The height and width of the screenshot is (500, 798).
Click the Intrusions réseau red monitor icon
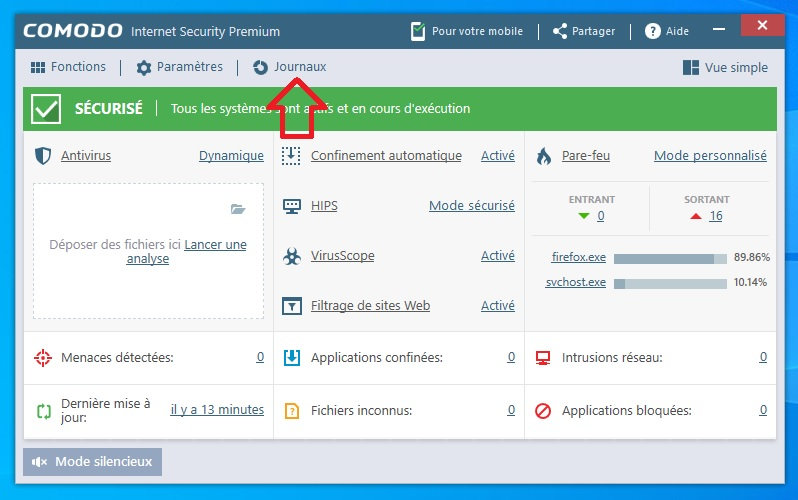click(x=543, y=358)
